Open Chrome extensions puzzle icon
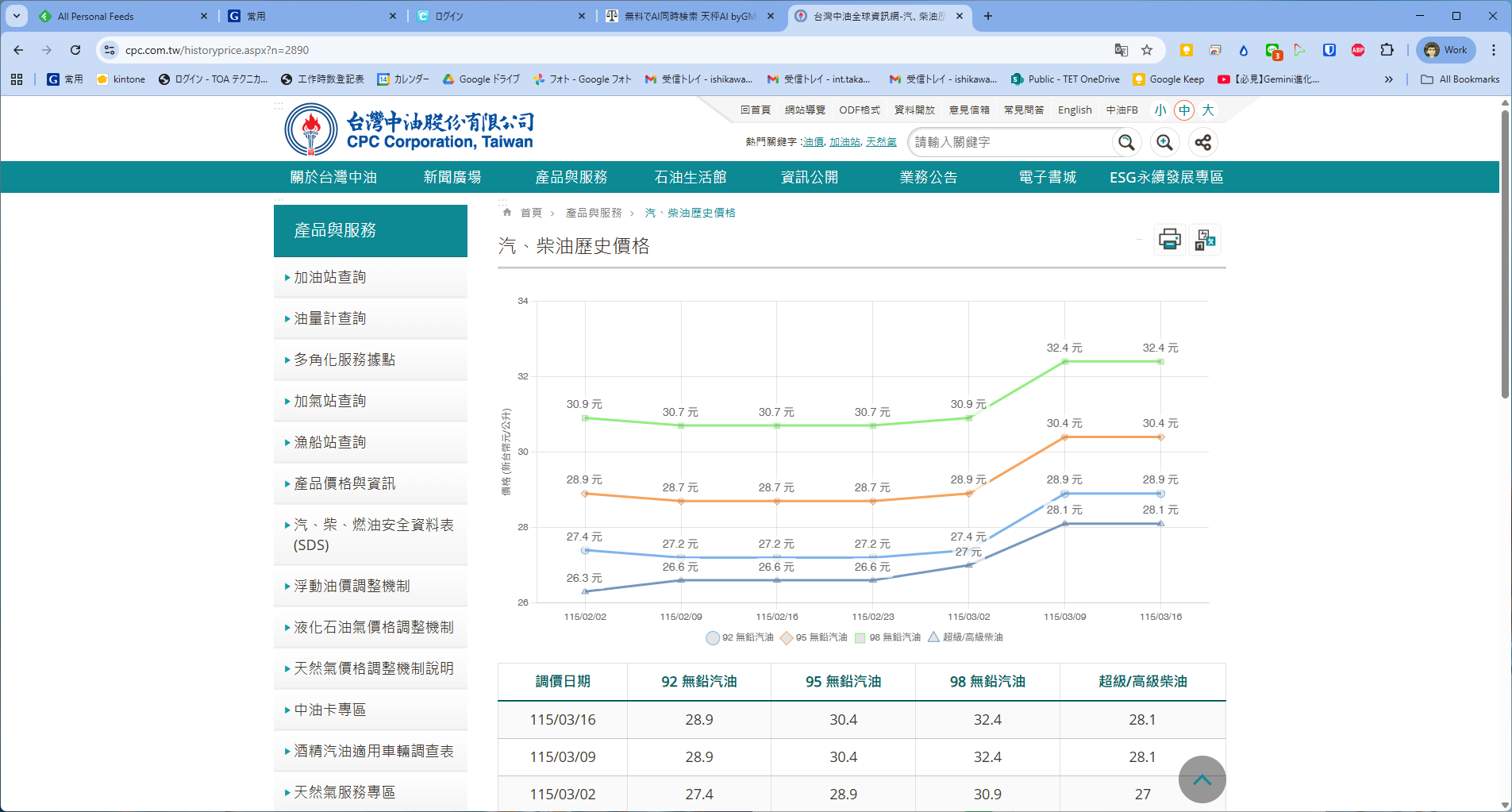 [1387, 50]
